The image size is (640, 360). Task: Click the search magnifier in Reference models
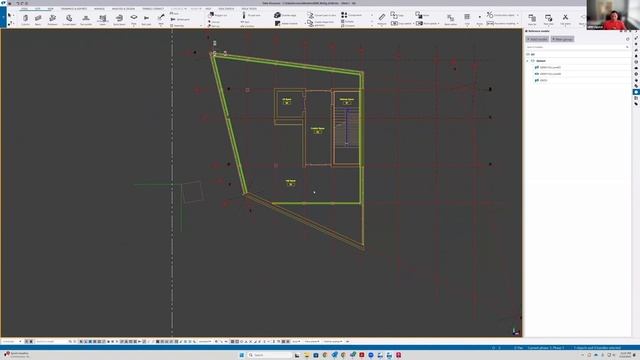tap(627, 47)
